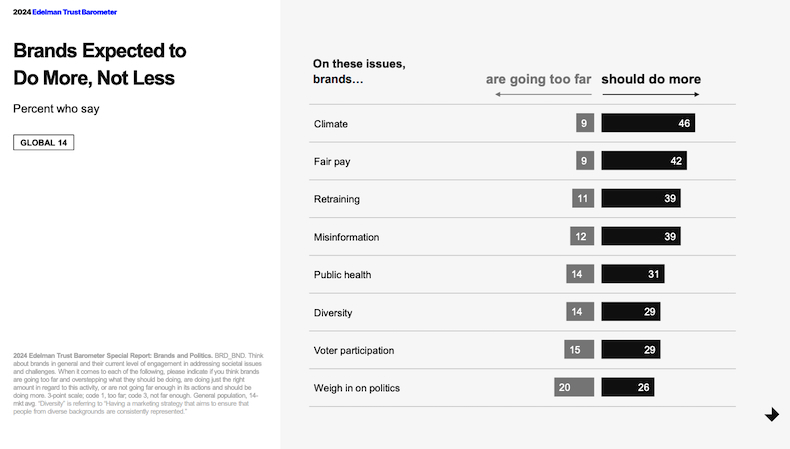Click the right arrow under 'should do more'
The image size is (790, 449).
coord(650,94)
